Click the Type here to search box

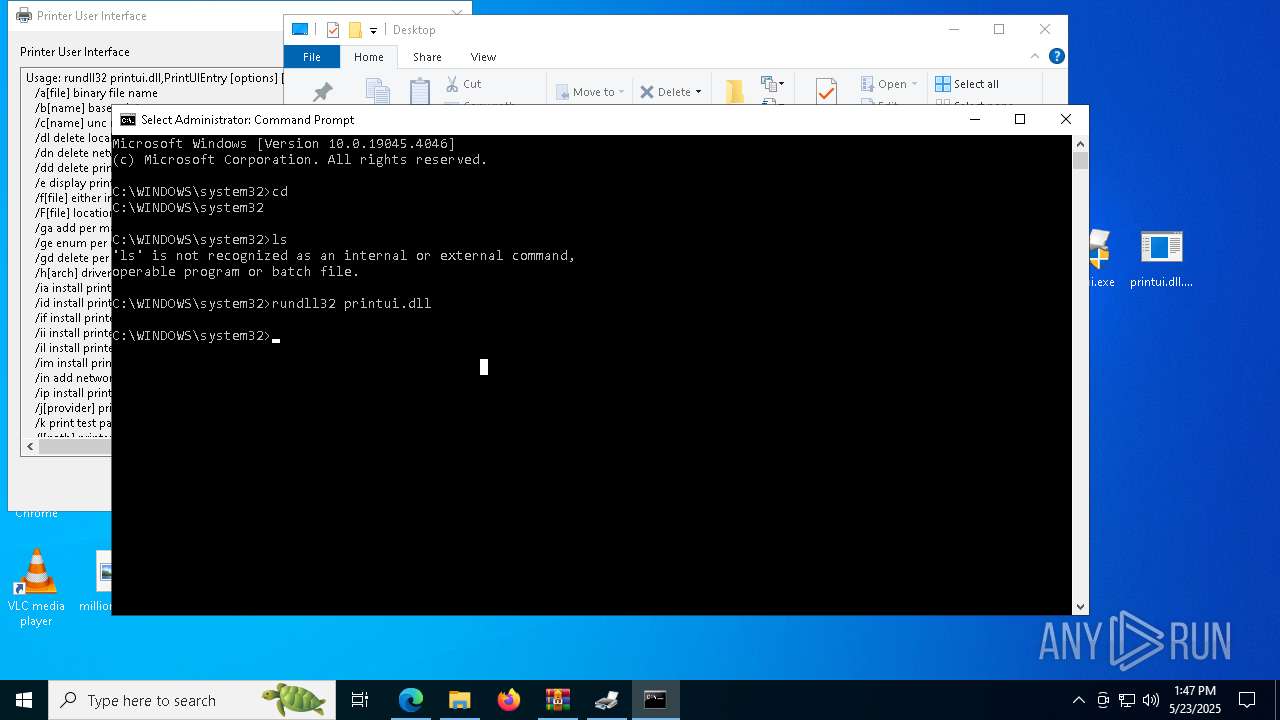(x=192, y=700)
